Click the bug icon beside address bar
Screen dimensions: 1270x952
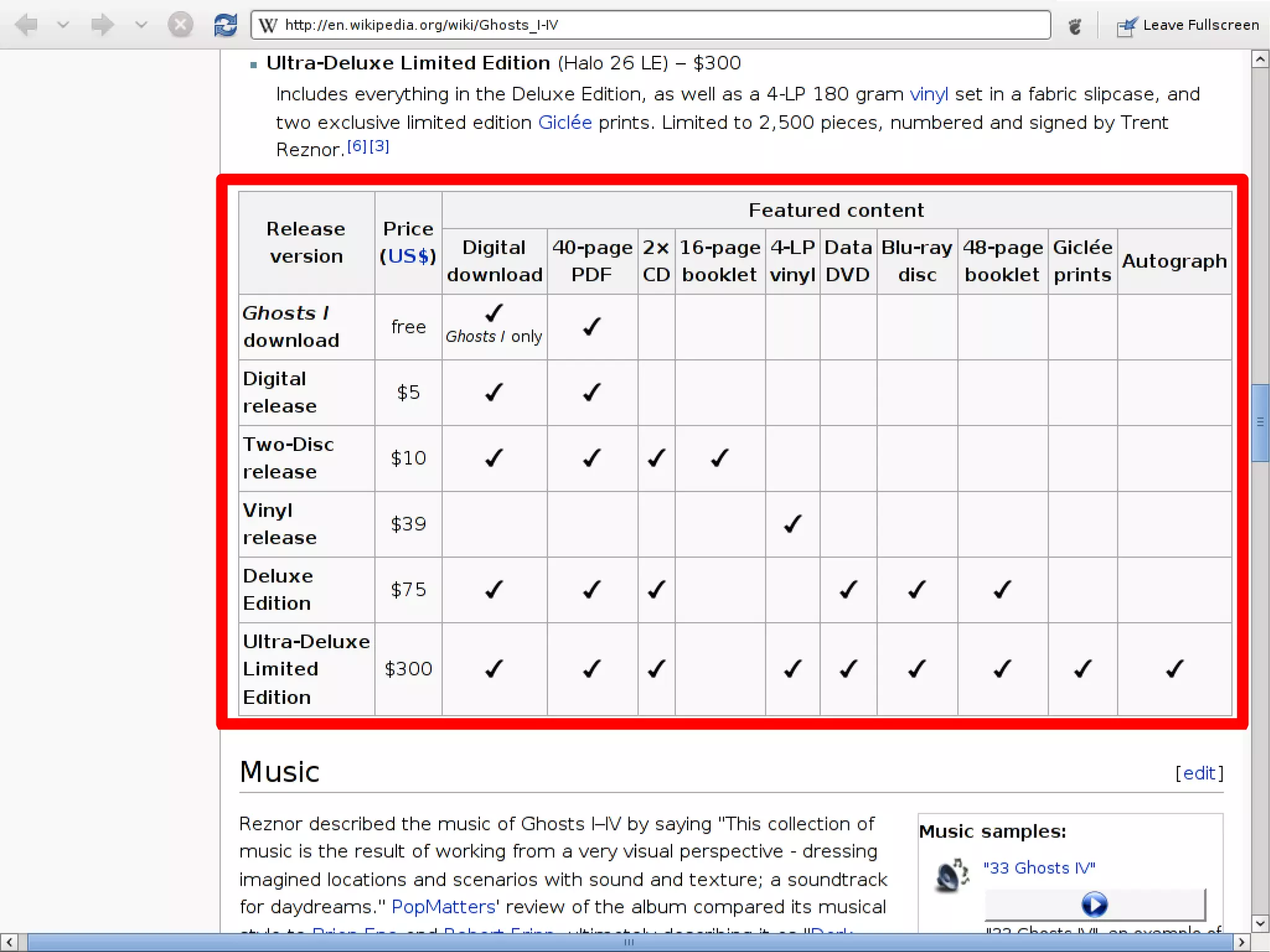[x=1075, y=25]
